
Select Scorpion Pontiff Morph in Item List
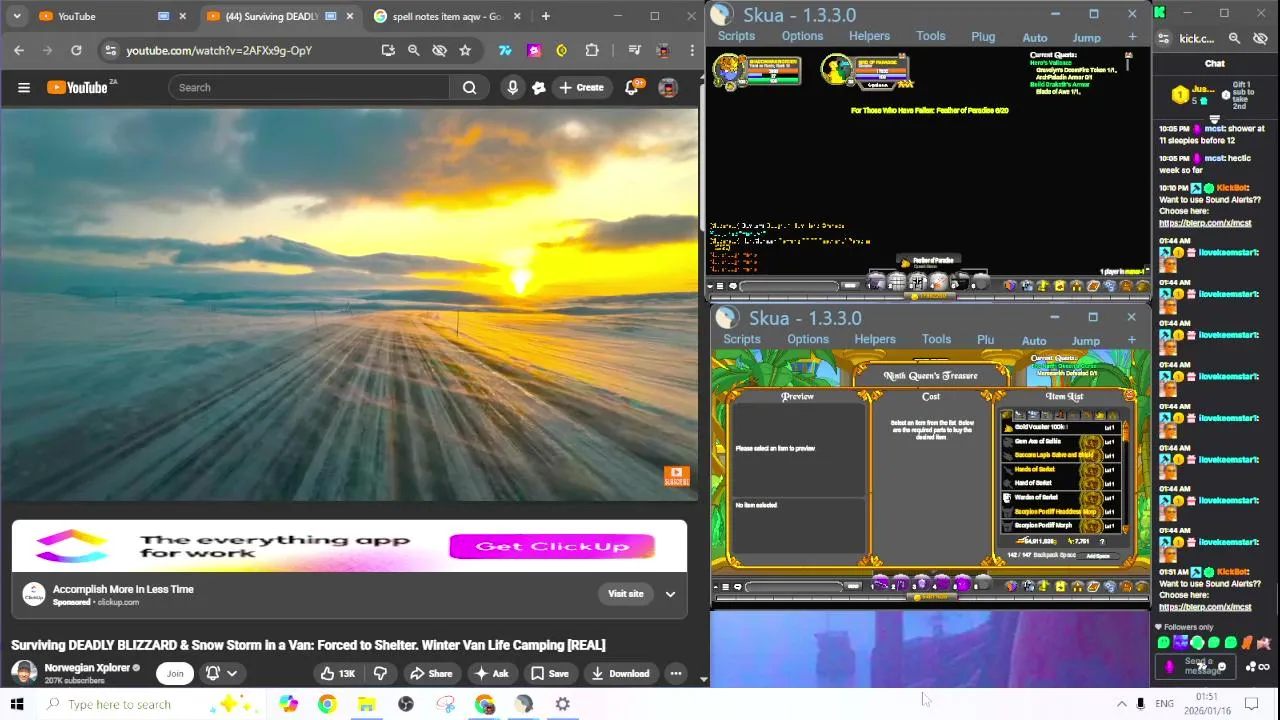[x=1062, y=525]
